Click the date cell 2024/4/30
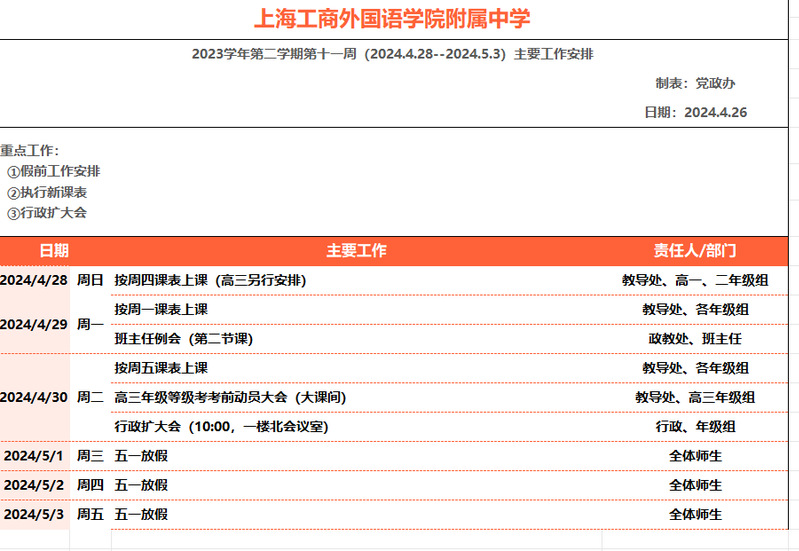Image resolution: width=799 pixels, height=551 pixels. pos(34,397)
